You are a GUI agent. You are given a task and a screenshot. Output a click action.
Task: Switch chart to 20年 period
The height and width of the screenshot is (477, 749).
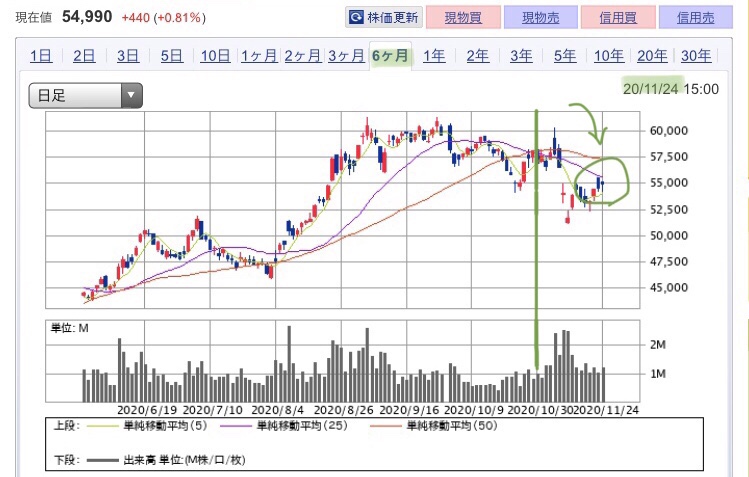pos(653,56)
